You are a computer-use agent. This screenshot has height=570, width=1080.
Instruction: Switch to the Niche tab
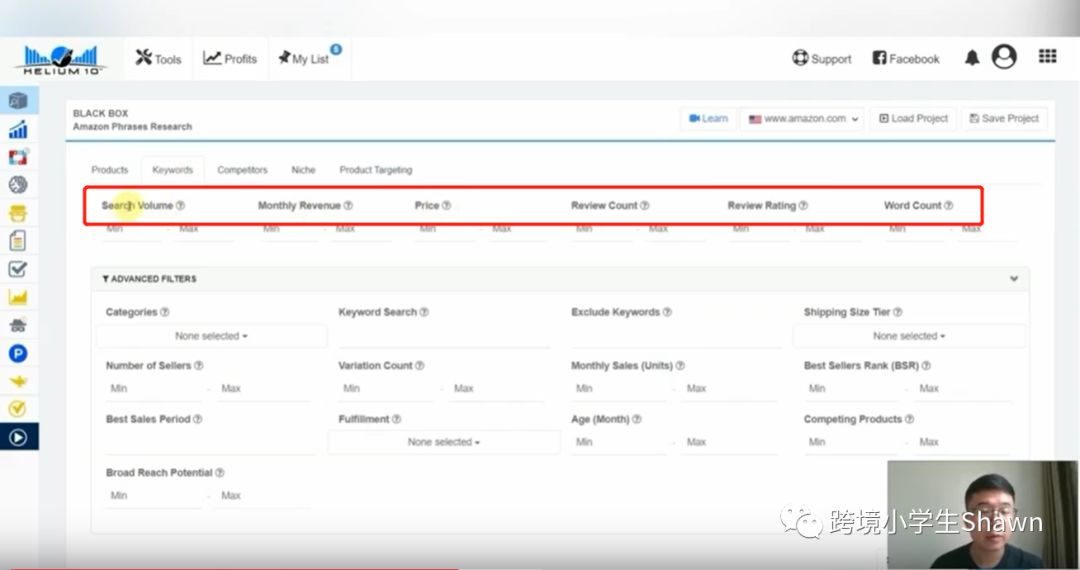[303, 170]
